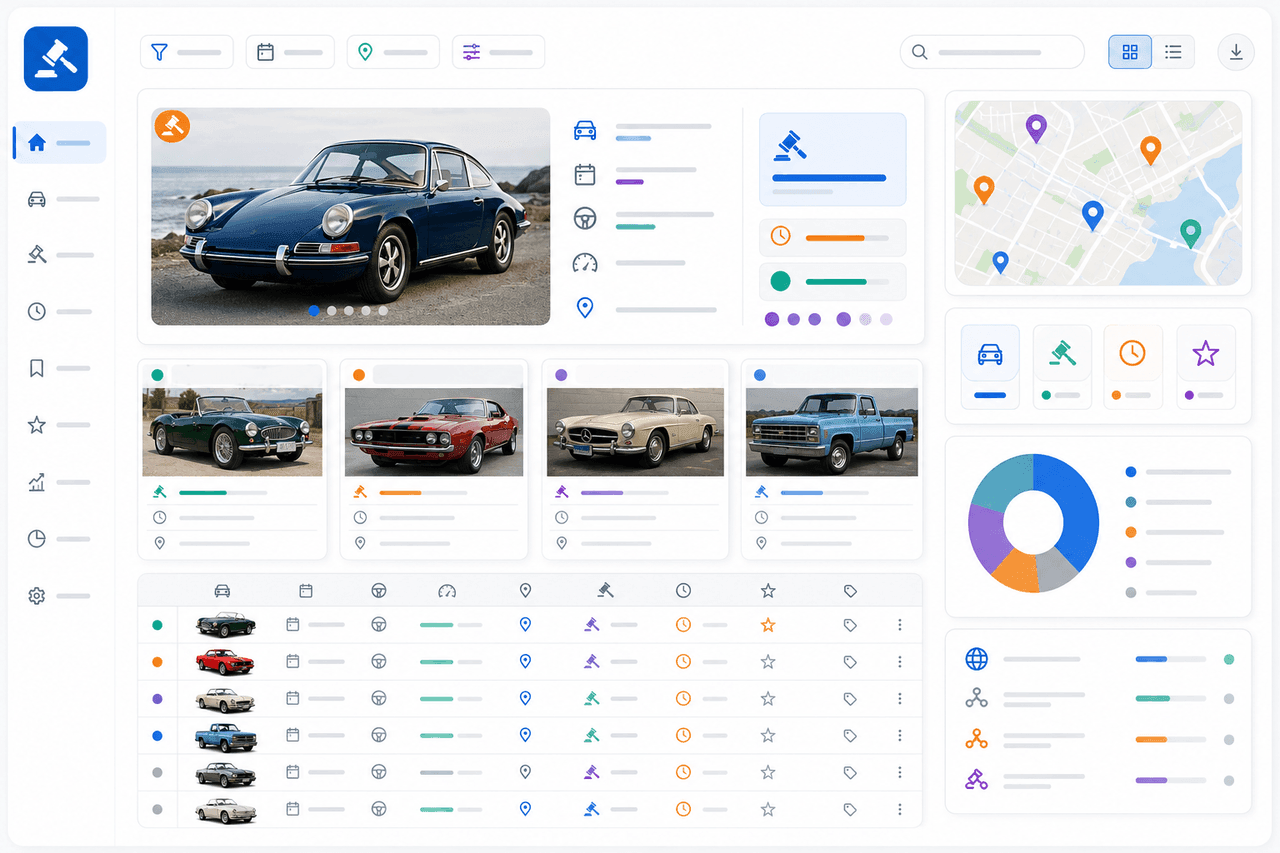Toggle favorite star on blue pickup row
The width and height of the screenshot is (1280, 853).
[768, 735]
